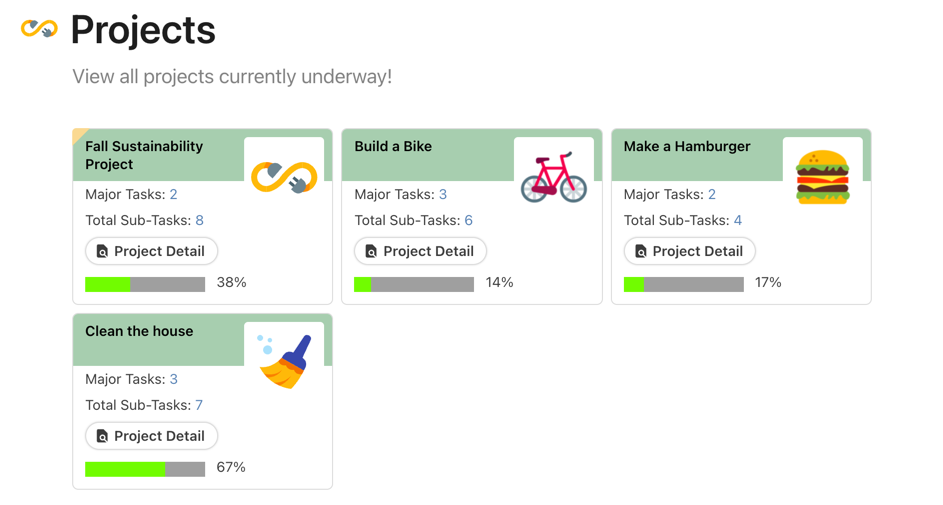Image resolution: width=943 pixels, height=505 pixels.
Task: Click the broom icon on Clean the house
Action: (284, 361)
